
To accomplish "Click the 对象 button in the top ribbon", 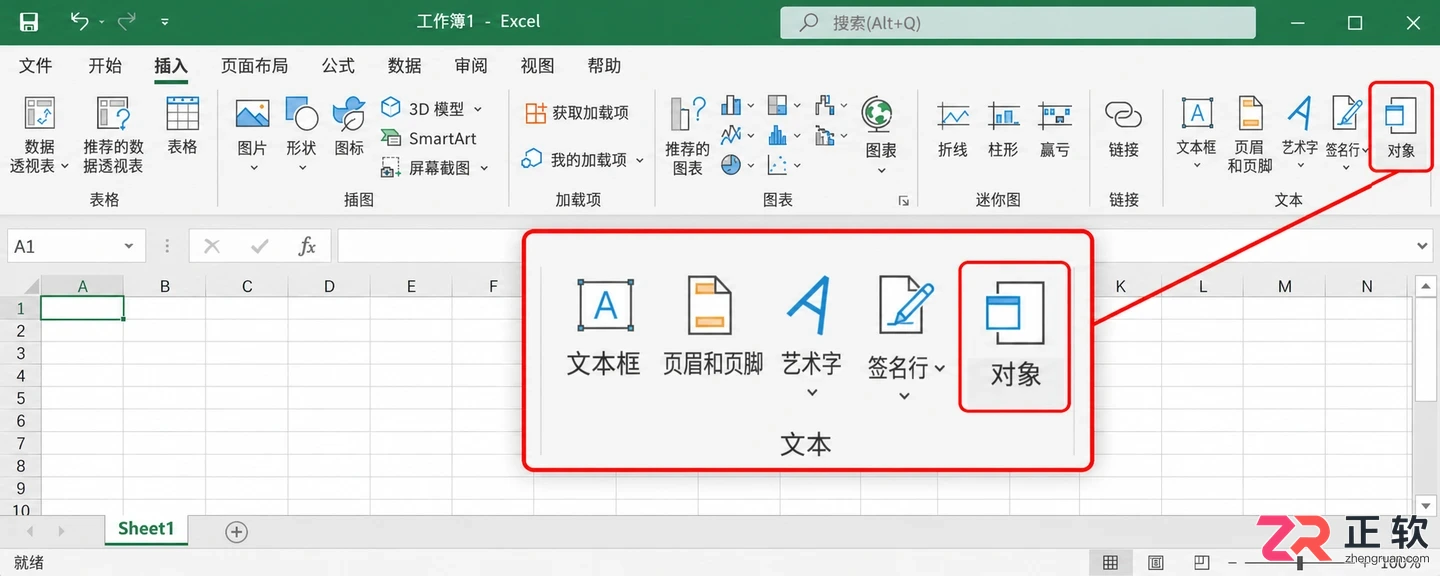I will tap(1401, 128).
